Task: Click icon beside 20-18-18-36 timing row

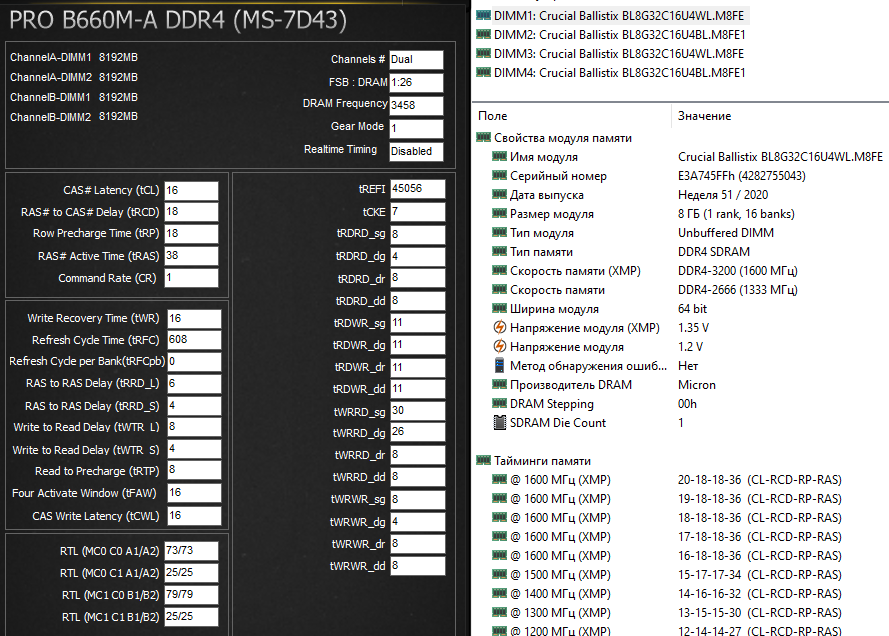Action: click(x=499, y=480)
